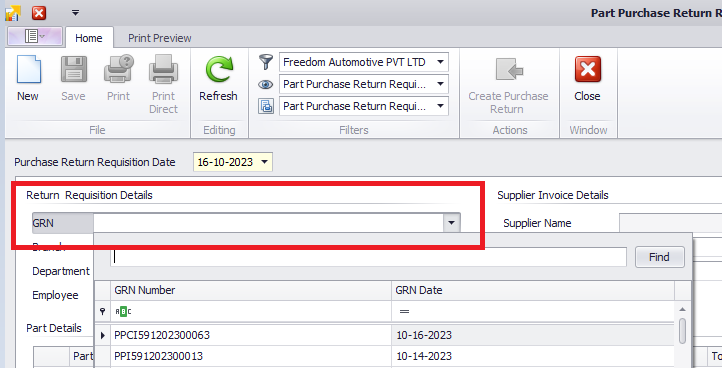Click the Create Purchase Return icon

point(509,70)
